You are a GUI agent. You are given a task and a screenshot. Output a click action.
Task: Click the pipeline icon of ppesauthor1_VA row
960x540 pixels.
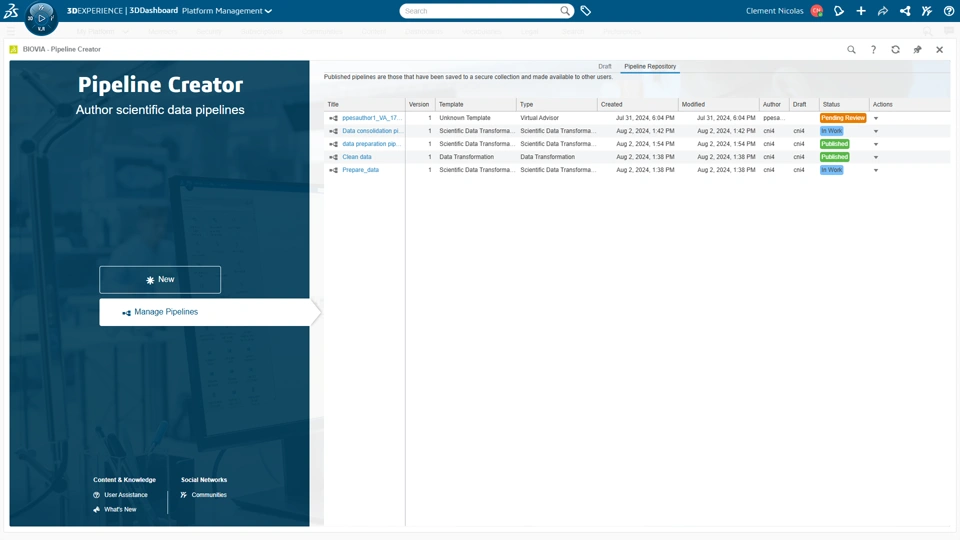(x=334, y=118)
